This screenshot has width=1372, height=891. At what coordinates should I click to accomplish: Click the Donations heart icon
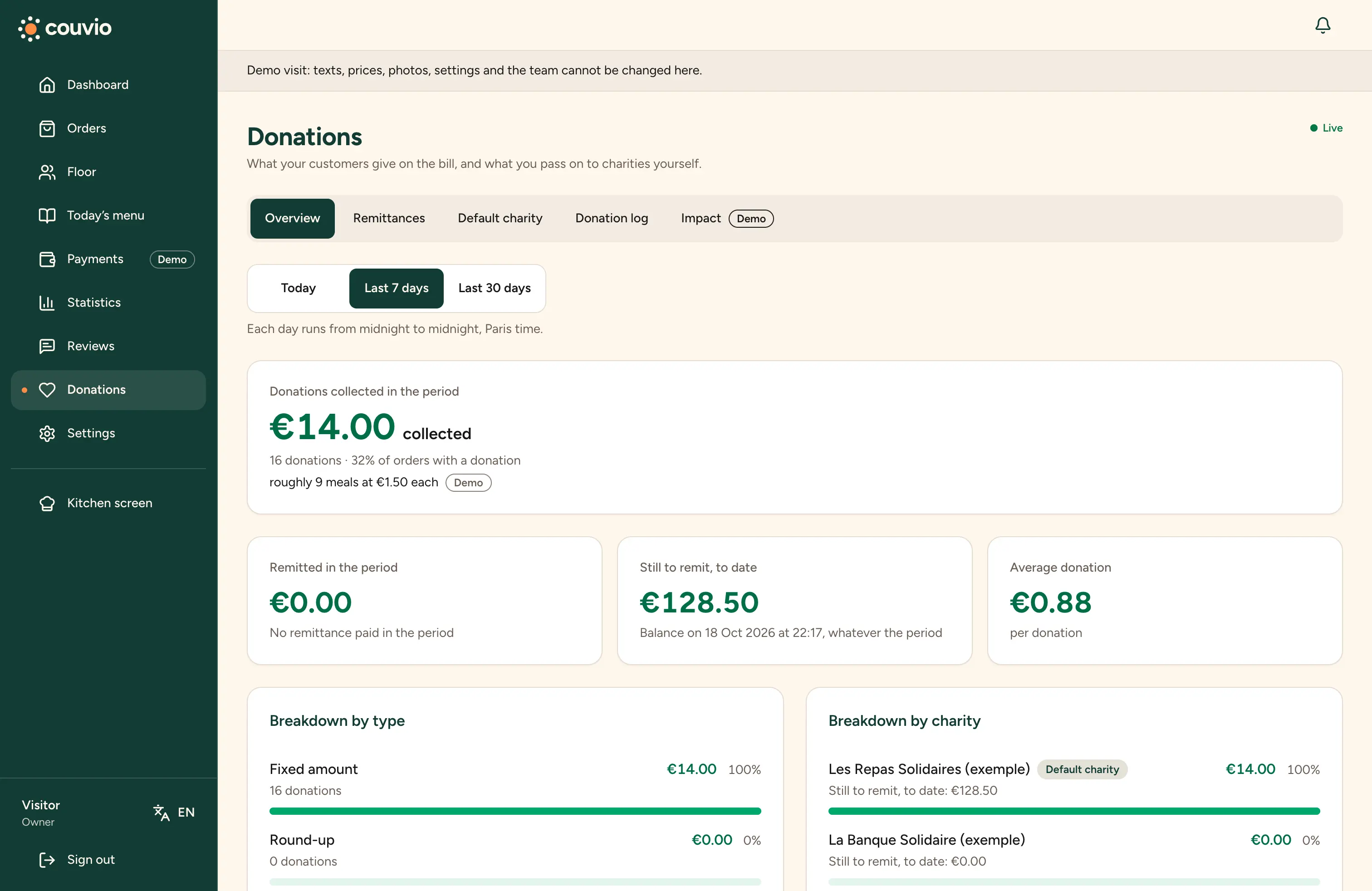click(x=47, y=390)
